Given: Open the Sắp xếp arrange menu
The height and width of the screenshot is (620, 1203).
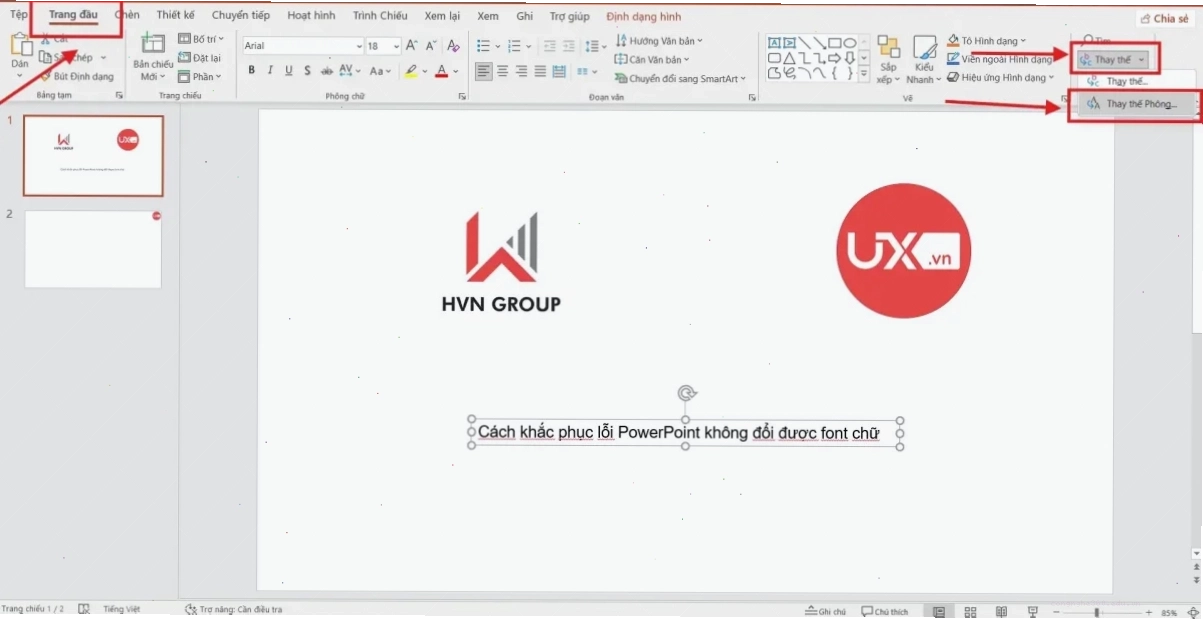Looking at the screenshot, I should click(888, 59).
